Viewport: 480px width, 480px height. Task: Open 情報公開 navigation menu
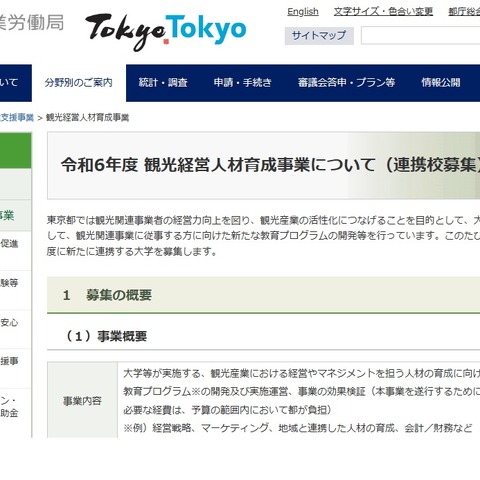point(441,83)
